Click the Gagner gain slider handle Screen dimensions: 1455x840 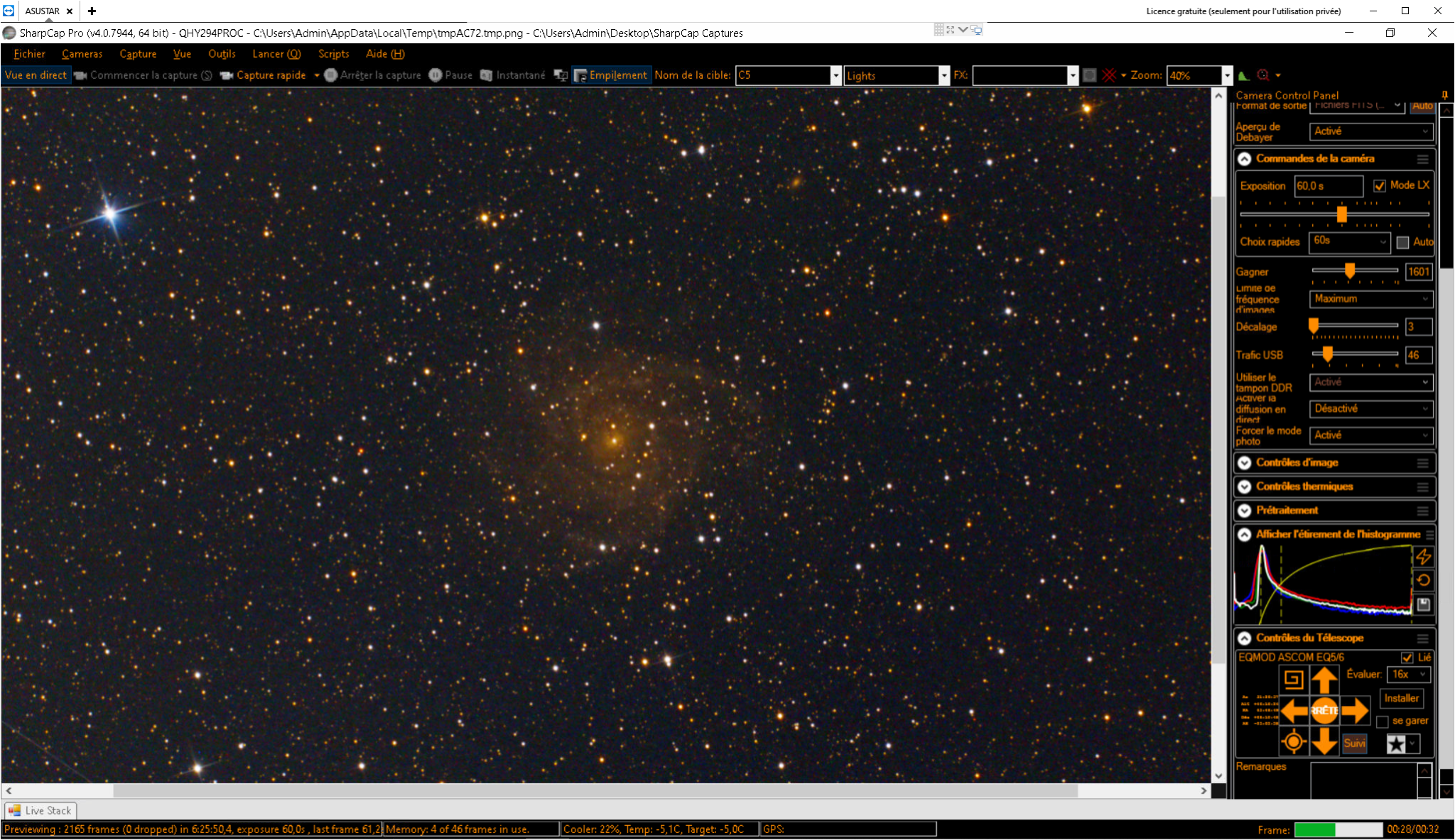(1349, 271)
